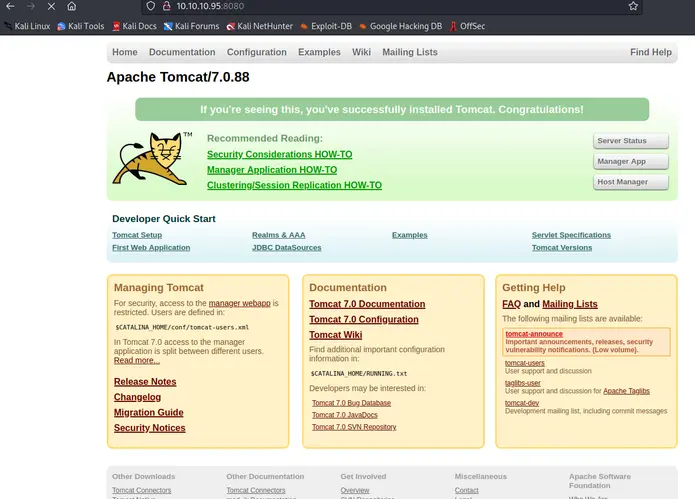Click the shield tracking protection icon
695x499 pixels.
151,6
